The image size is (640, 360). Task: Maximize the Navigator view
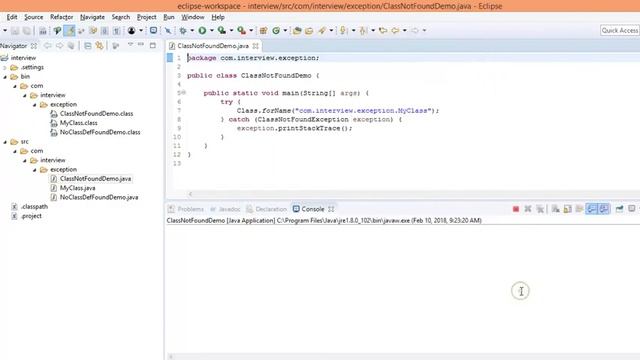(x=153, y=45)
